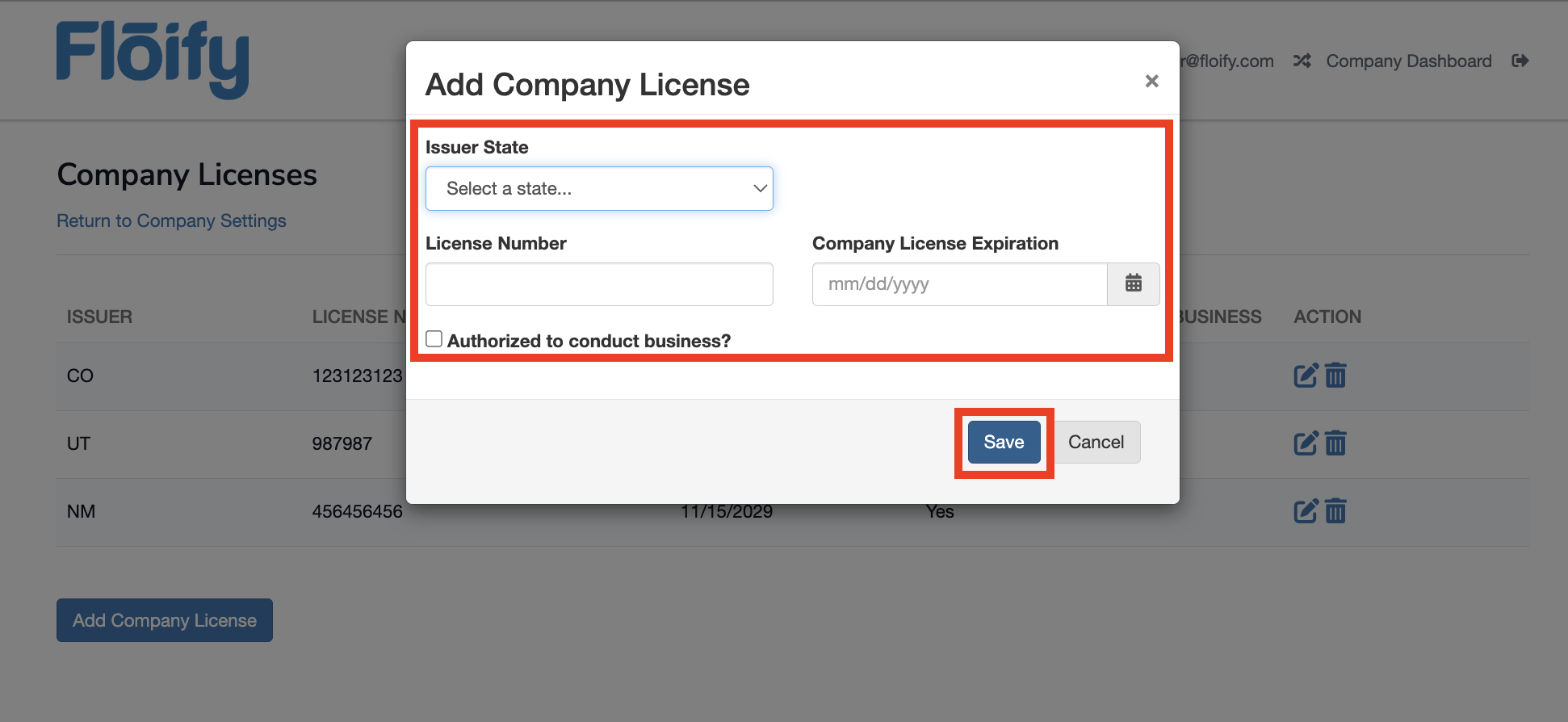Image resolution: width=1568 pixels, height=722 pixels.
Task: Delete the NM license with trash icon
Action: (x=1336, y=511)
